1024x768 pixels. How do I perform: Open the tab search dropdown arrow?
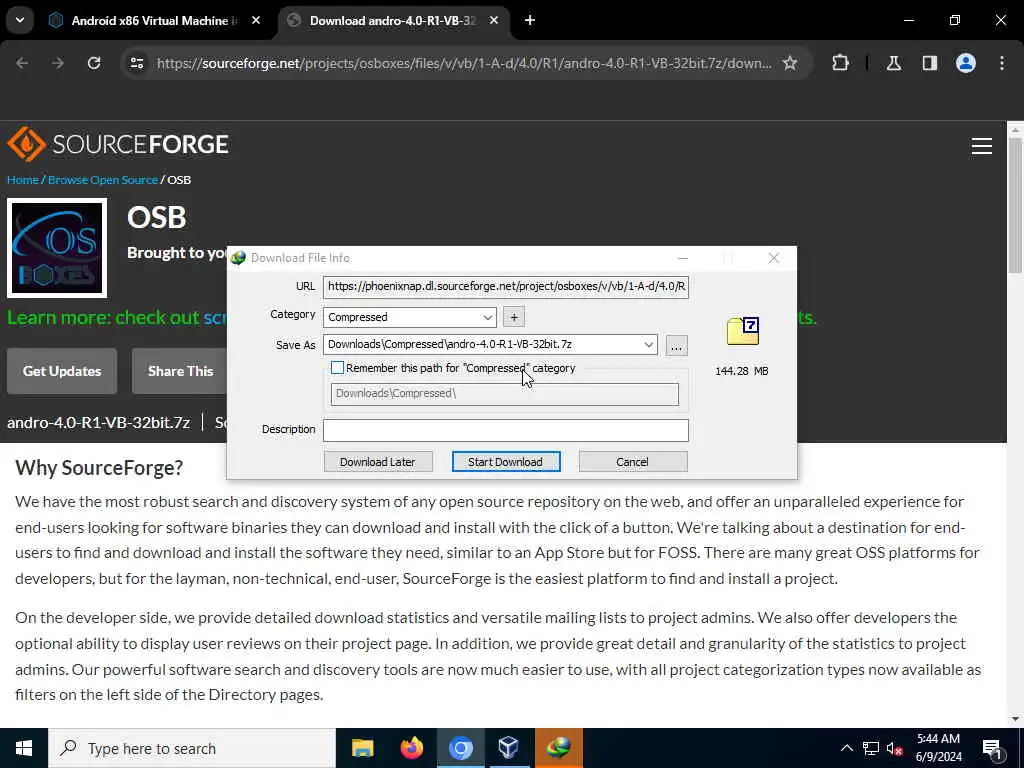(20, 20)
